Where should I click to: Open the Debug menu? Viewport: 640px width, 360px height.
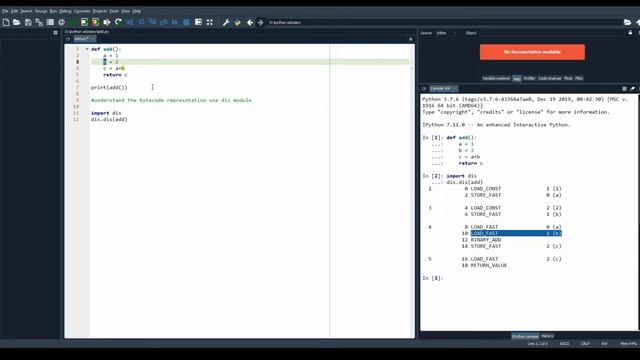click(65, 11)
